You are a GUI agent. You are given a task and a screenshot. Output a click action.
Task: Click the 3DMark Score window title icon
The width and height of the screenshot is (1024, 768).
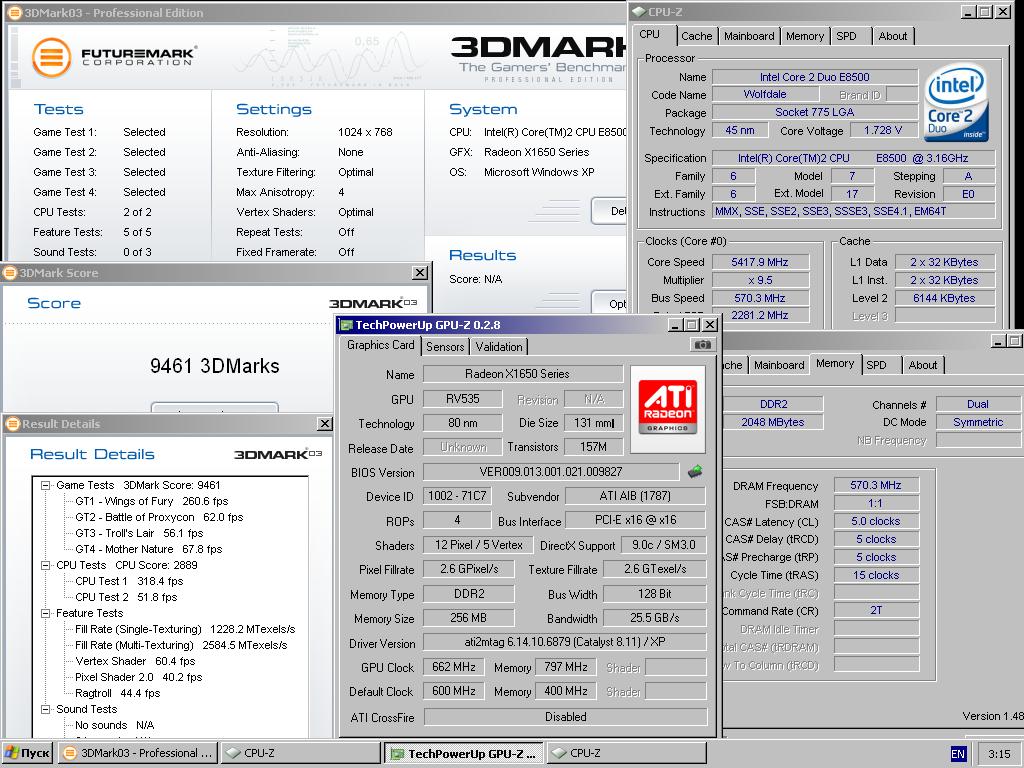tap(10, 272)
